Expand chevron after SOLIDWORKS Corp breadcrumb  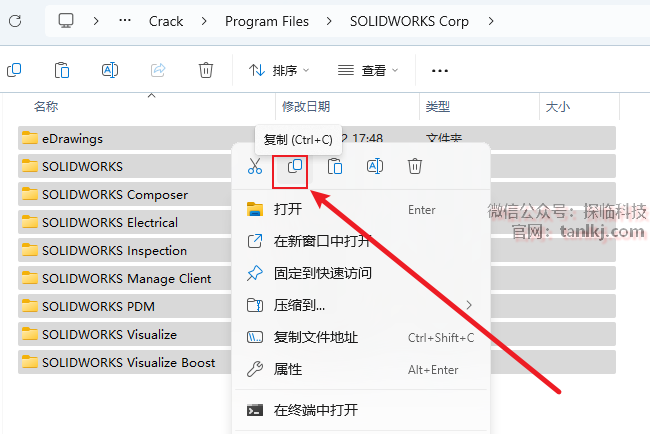pos(491,21)
